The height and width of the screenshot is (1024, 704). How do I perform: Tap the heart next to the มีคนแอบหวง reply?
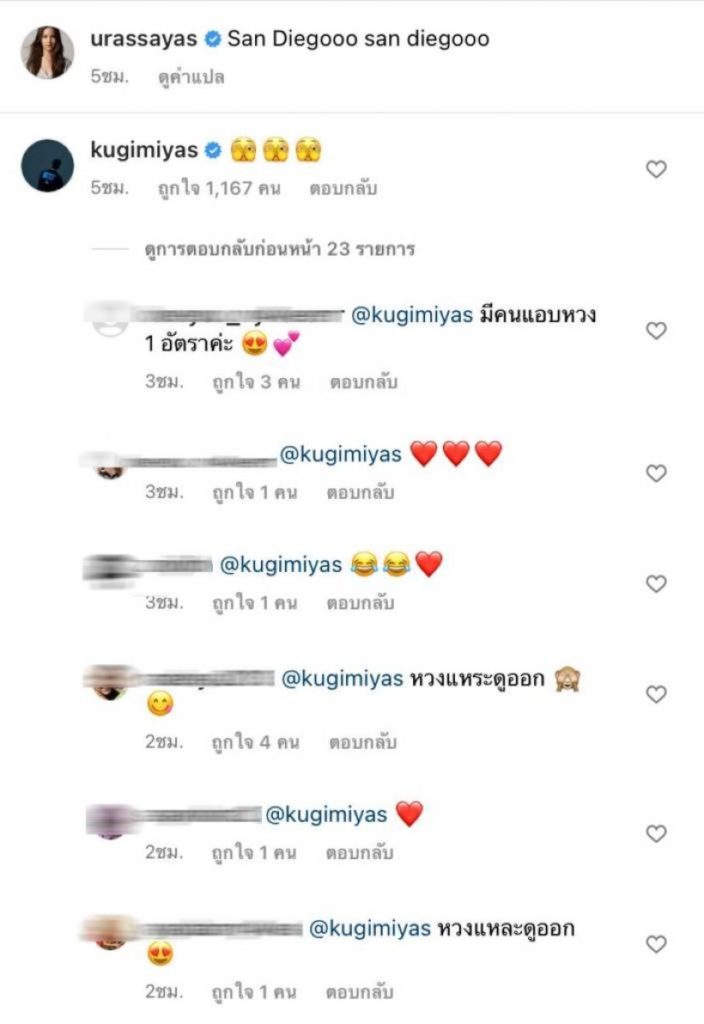click(656, 330)
